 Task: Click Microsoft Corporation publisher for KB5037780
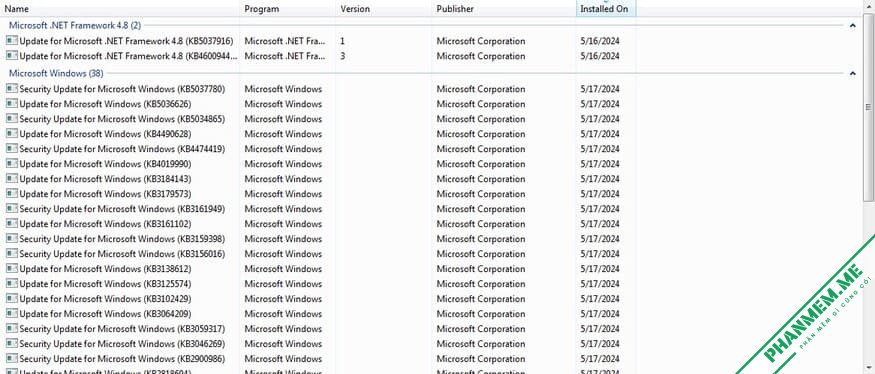point(481,89)
